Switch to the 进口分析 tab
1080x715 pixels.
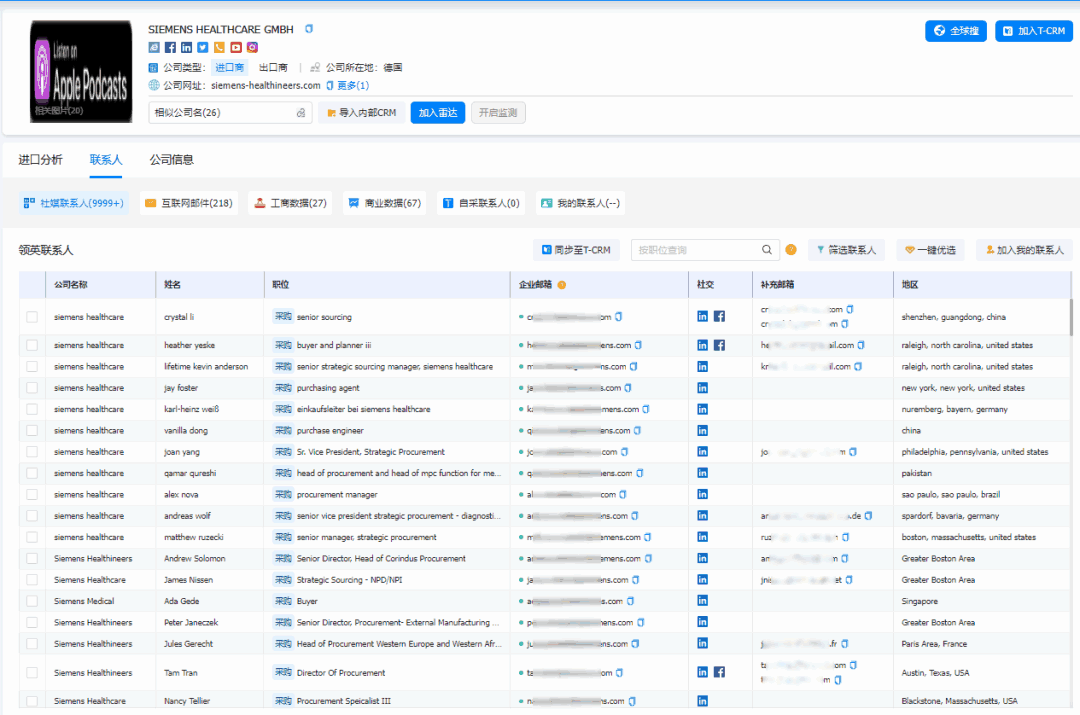click(40, 160)
